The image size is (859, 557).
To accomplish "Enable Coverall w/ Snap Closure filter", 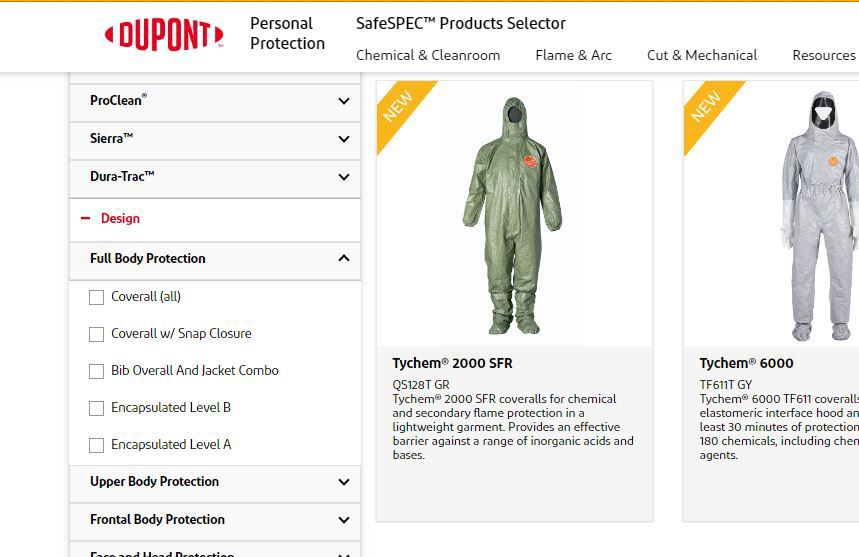I will click(x=97, y=334).
